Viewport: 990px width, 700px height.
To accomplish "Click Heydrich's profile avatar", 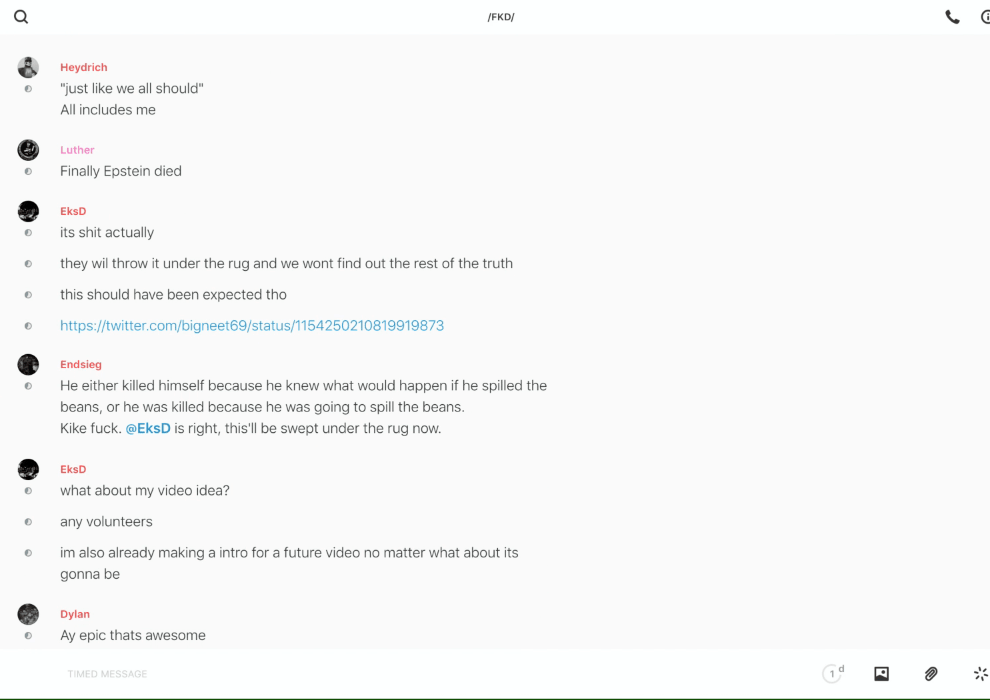I will (x=28, y=67).
